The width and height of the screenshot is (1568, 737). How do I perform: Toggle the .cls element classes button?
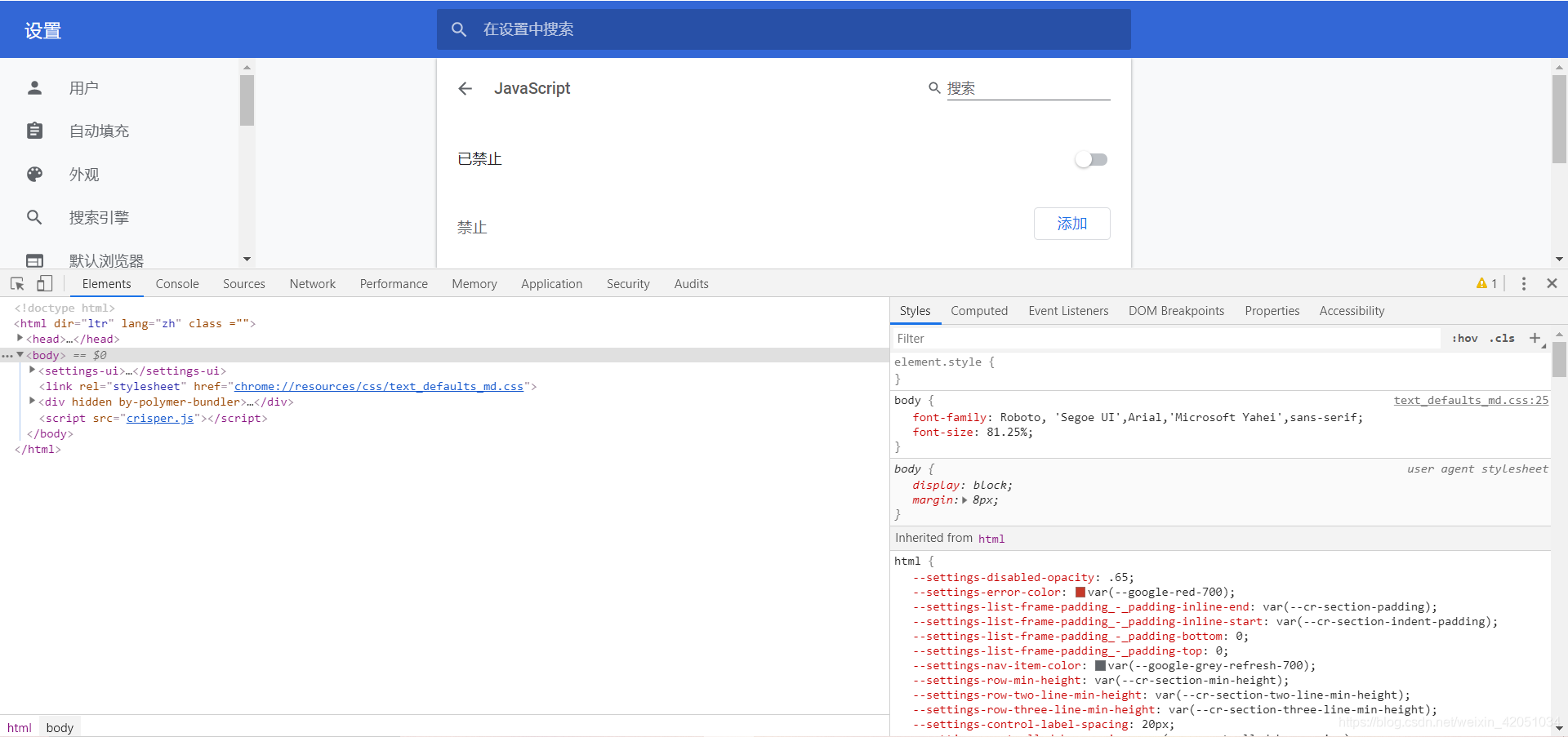coord(1502,338)
